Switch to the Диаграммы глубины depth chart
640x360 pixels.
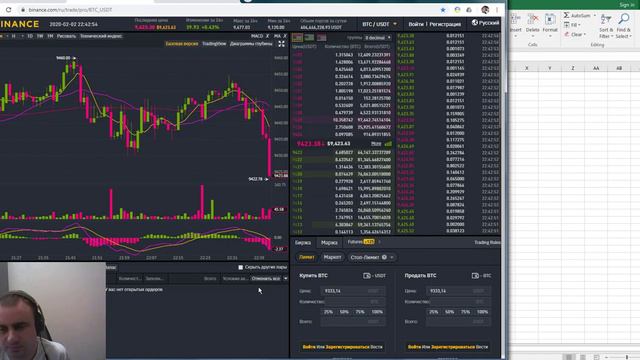click(251, 44)
